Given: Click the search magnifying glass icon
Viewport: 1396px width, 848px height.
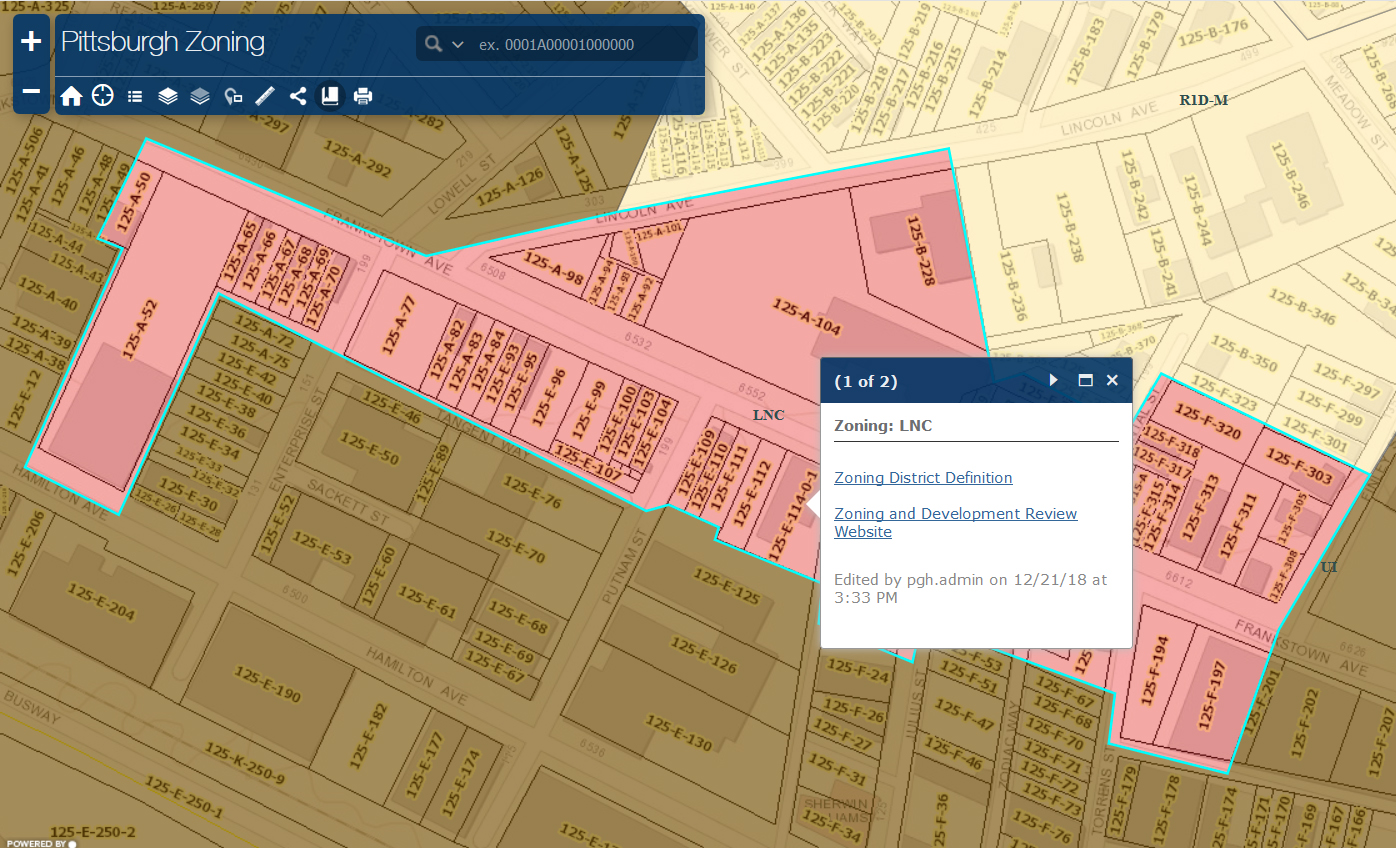Looking at the screenshot, I should (x=433, y=44).
